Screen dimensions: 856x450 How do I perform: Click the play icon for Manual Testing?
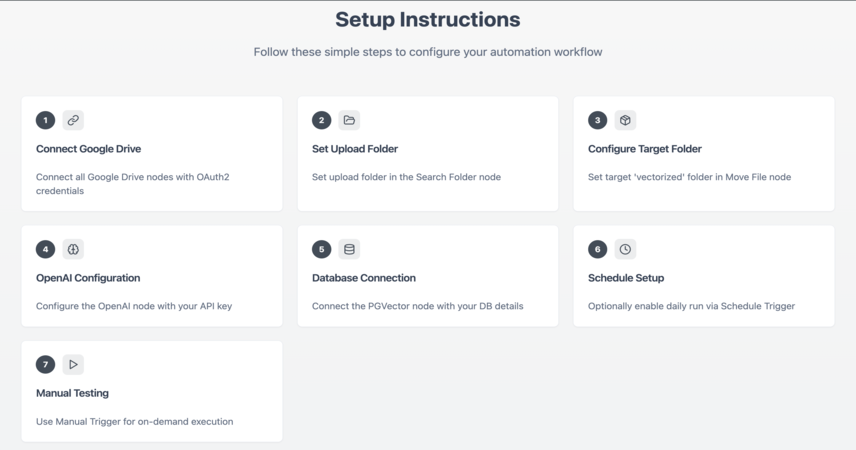click(73, 364)
